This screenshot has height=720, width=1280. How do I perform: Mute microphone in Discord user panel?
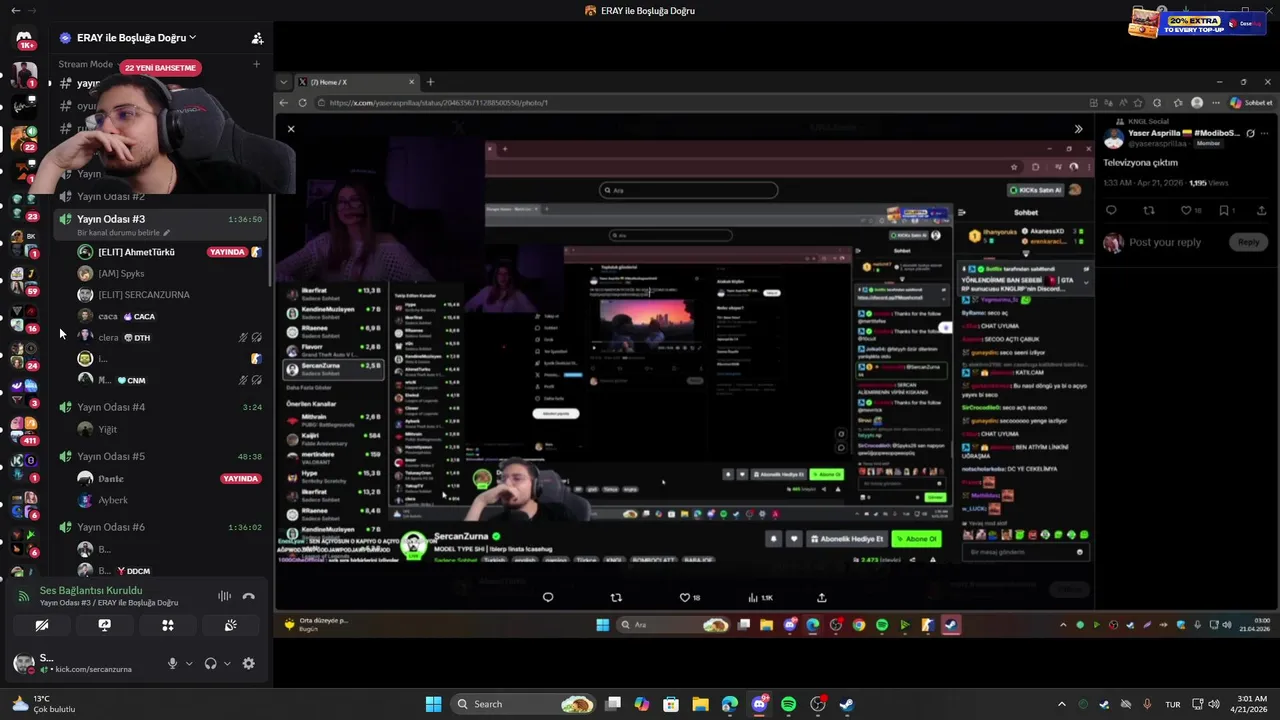pyautogui.click(x=172, y=663)
